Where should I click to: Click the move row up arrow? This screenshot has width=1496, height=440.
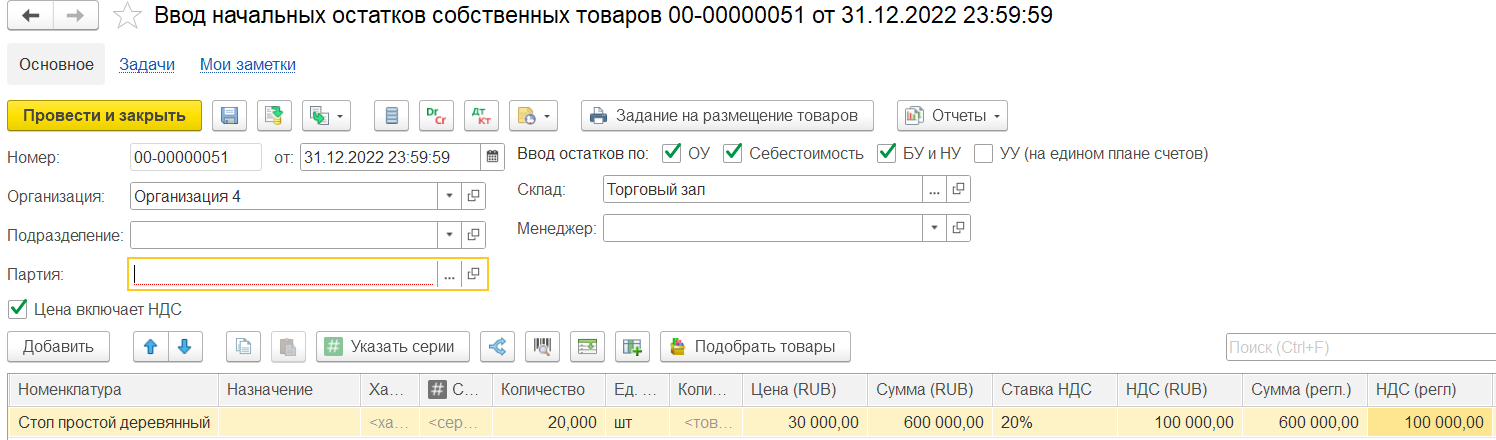coord(151,347)
